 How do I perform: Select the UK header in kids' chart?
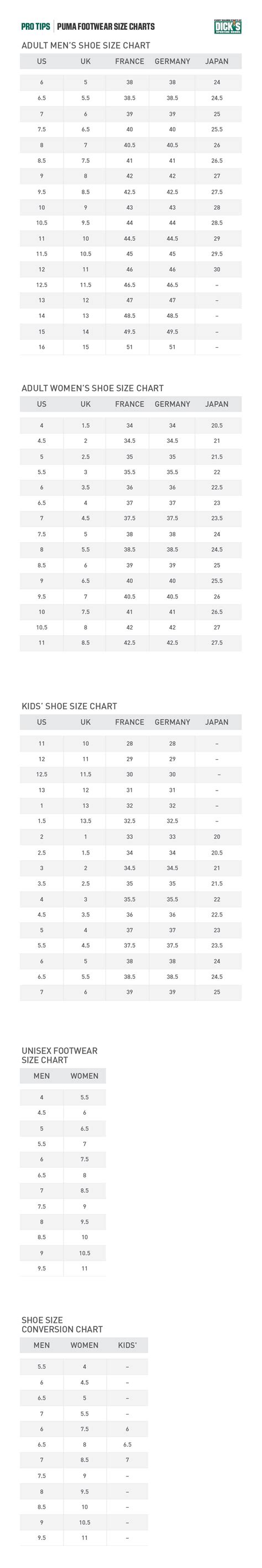point(85,722)
